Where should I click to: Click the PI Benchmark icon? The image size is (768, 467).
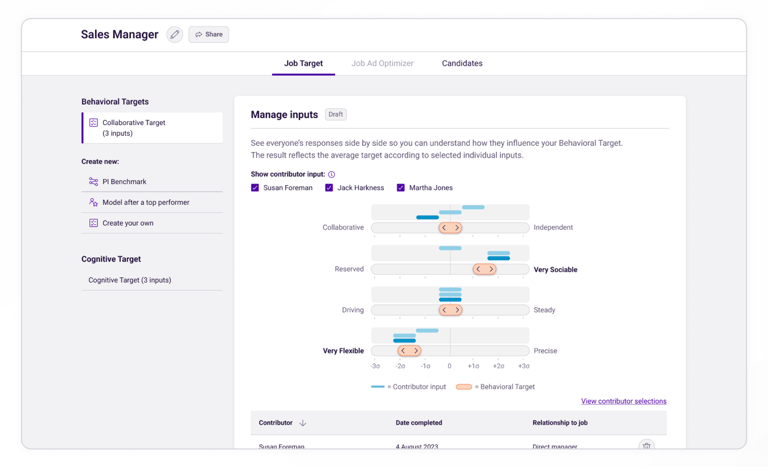[x=93, y=182]
